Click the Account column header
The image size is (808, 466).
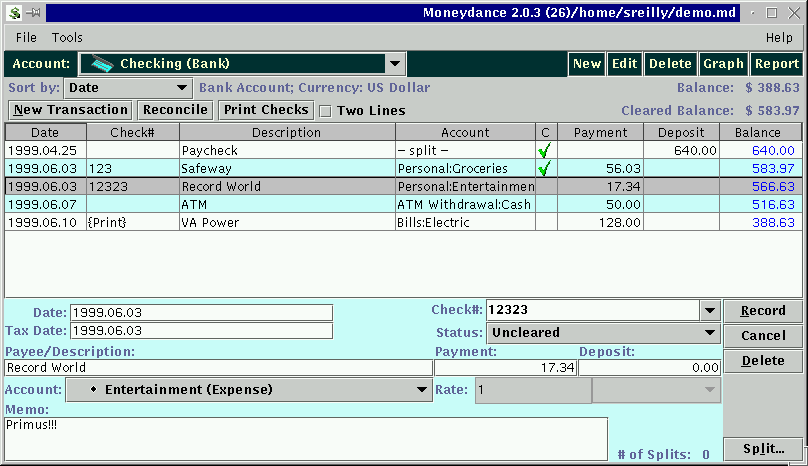coord(465,132)
